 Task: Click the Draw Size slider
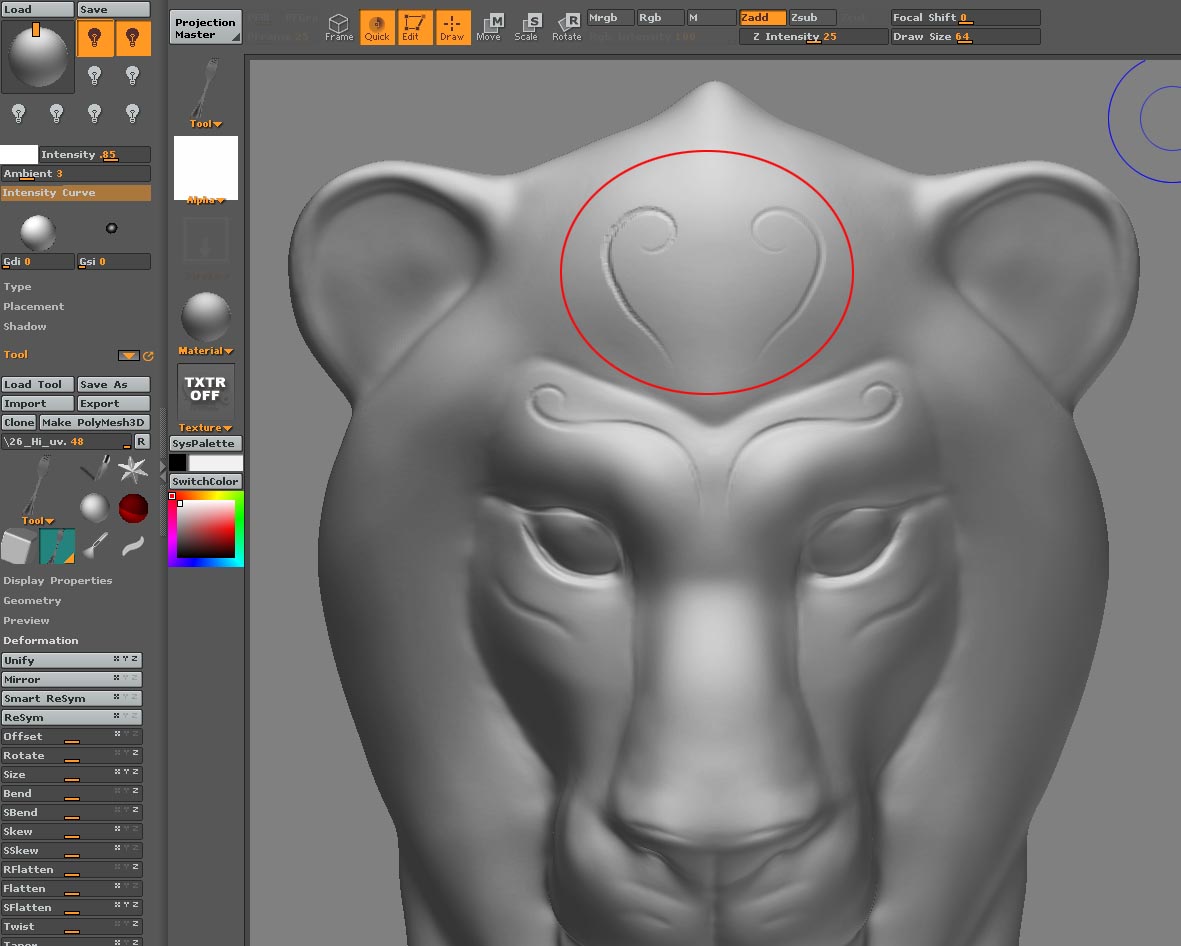tap(965, 37)
